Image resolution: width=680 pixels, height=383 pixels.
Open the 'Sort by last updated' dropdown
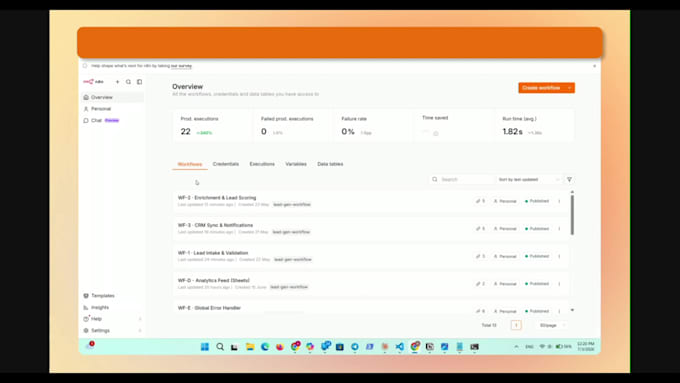tap(529, 180)
